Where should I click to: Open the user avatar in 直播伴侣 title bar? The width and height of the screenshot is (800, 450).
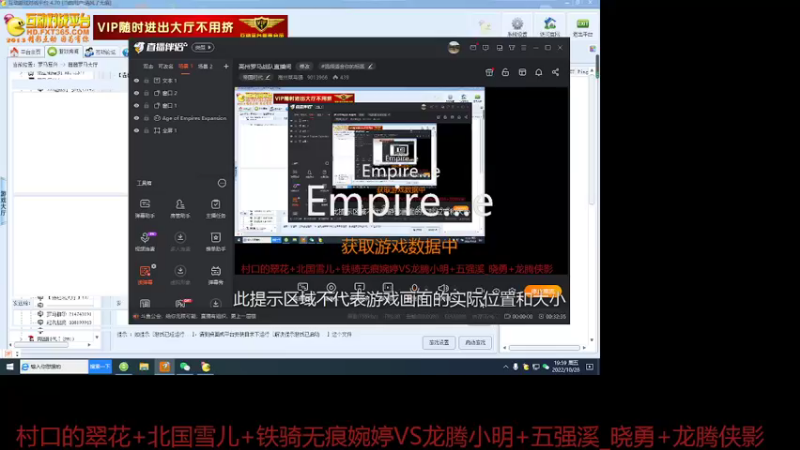pyautogui.click(x=454, y=48)
